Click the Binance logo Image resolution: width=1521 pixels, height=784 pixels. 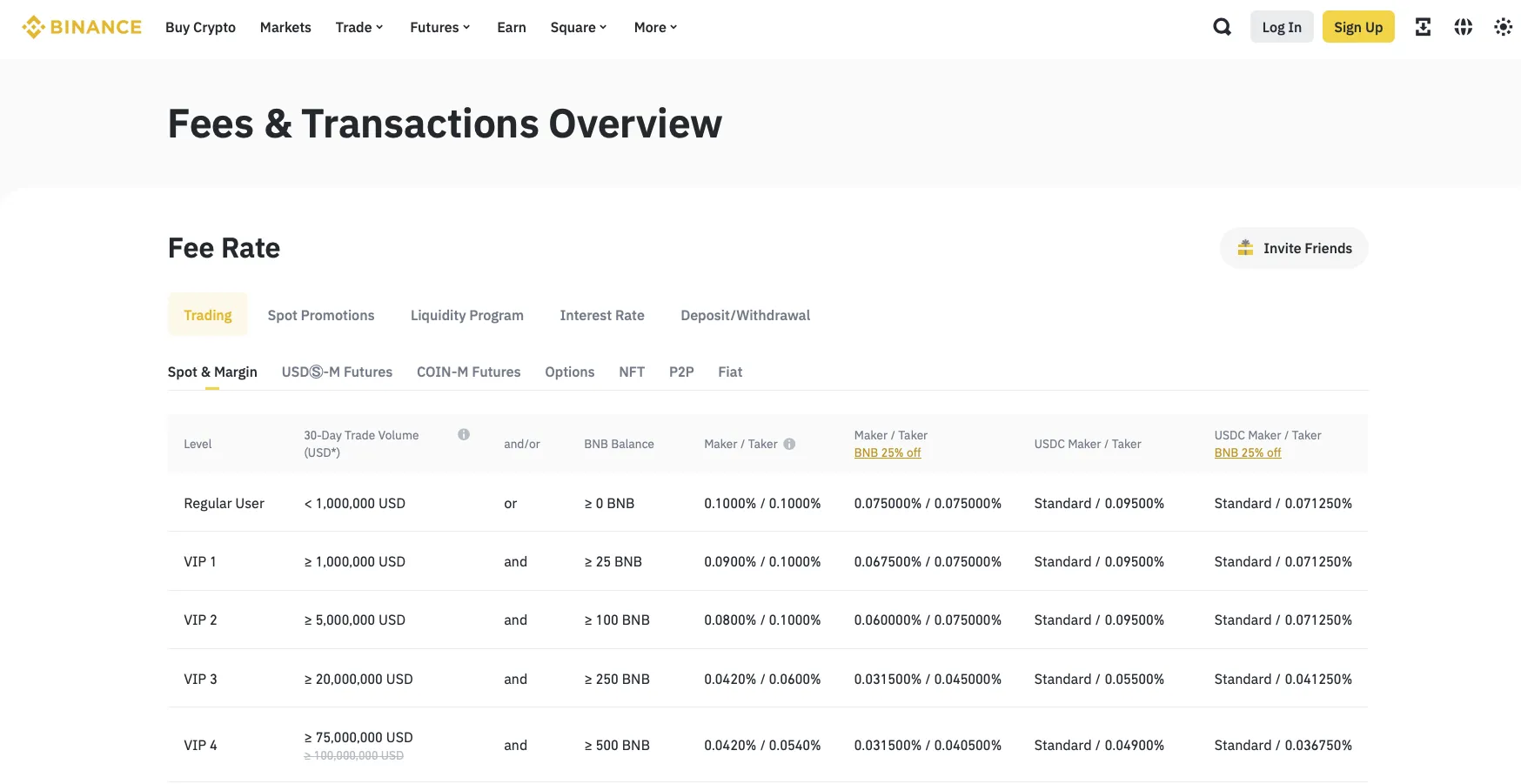[x=81, y=26]
